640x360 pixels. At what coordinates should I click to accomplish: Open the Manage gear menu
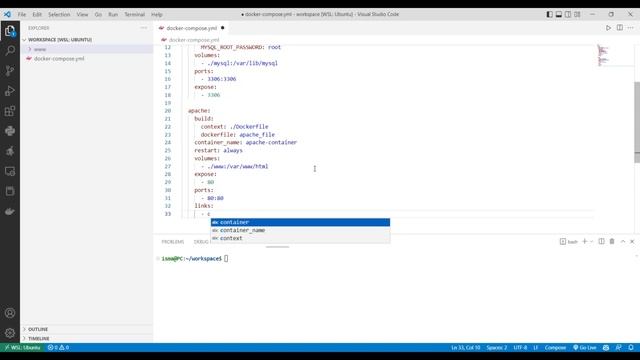pyautogui.click(x=10, y=333)
